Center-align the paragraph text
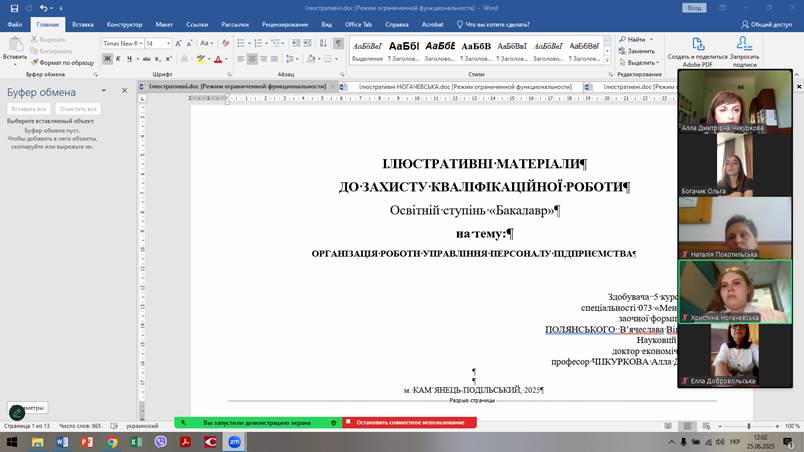The height and width of the screenshot is (452, 804). pyautogui.click(x=253, y=59)
